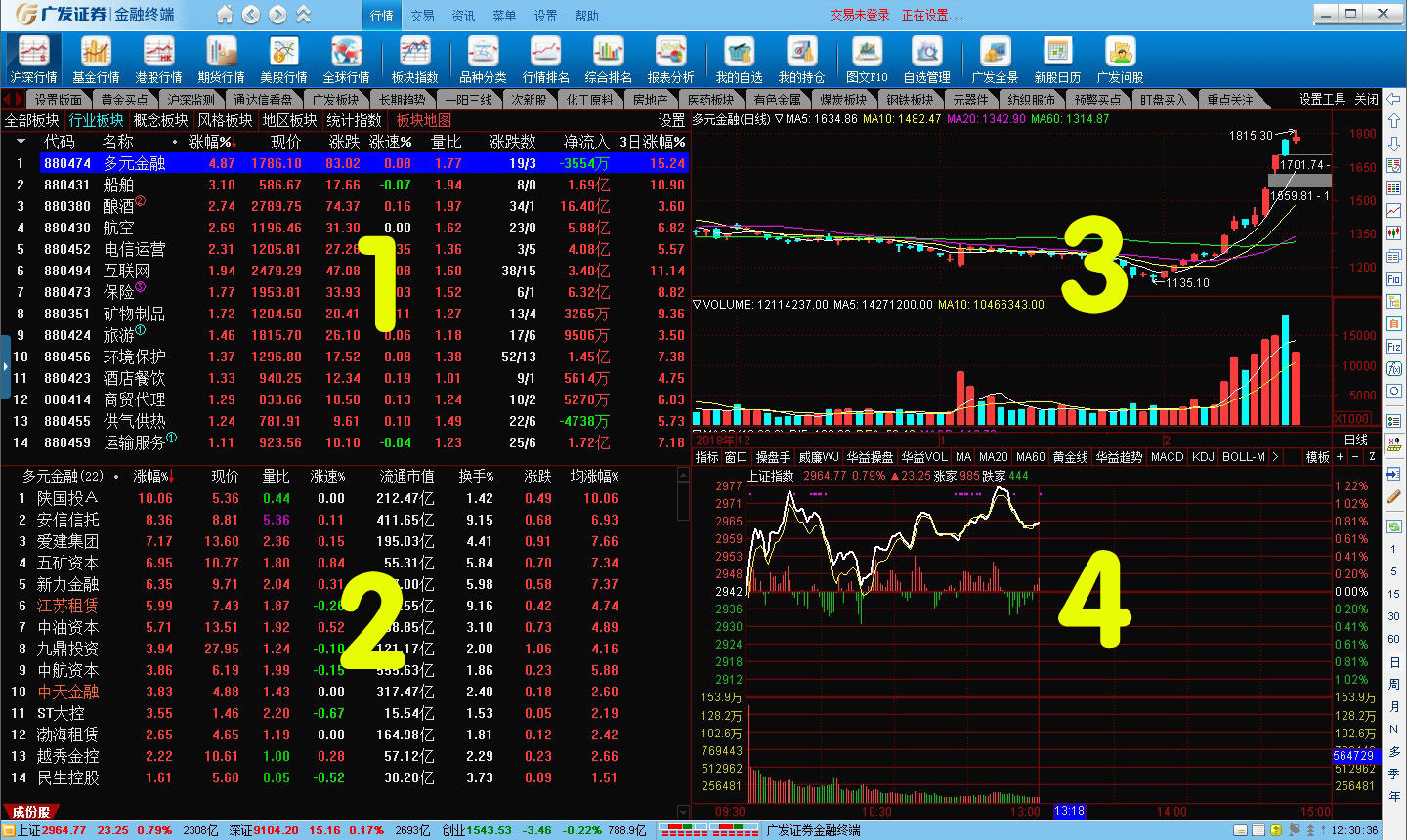This screenshot has height=840, width=1407.
Task: Open the 自选管理 watchlist management icon
Action: pyautogui.click(x=926, y=60)
